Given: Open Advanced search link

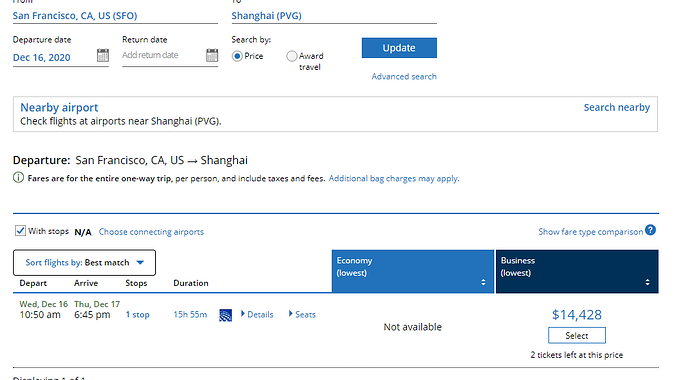Looking at the screenshot, I should pyautogui.click(x=404, y=77).
